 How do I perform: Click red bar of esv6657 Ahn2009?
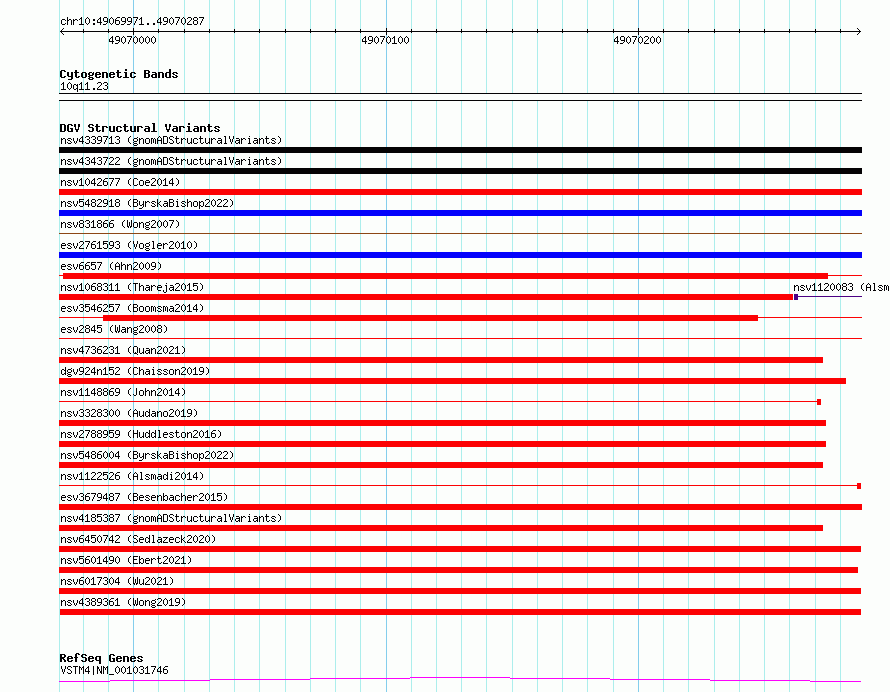pyautogui.click(x=445, y=276)
